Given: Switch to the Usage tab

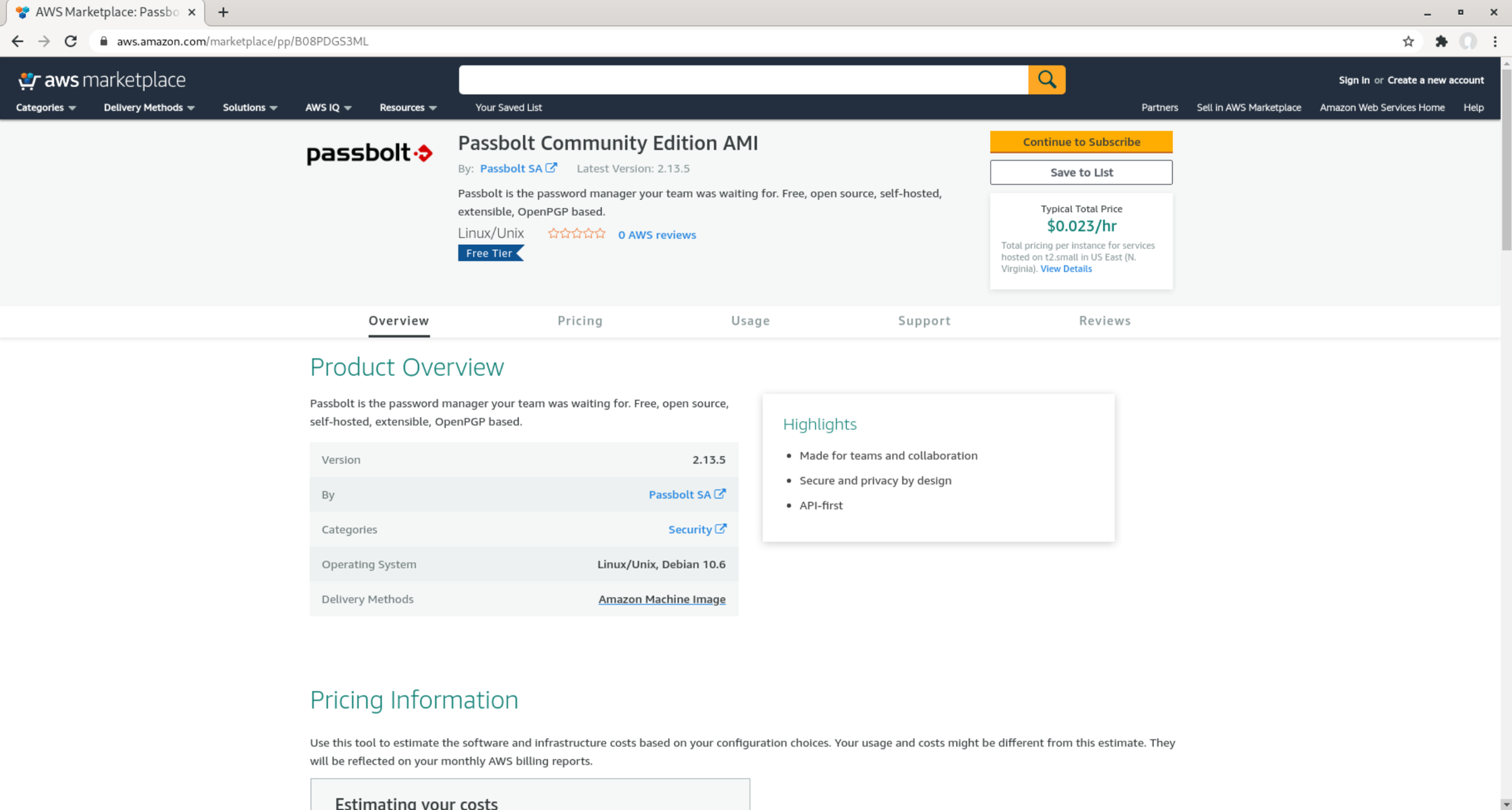Looking at the screenshot, I should pos(750,320).
